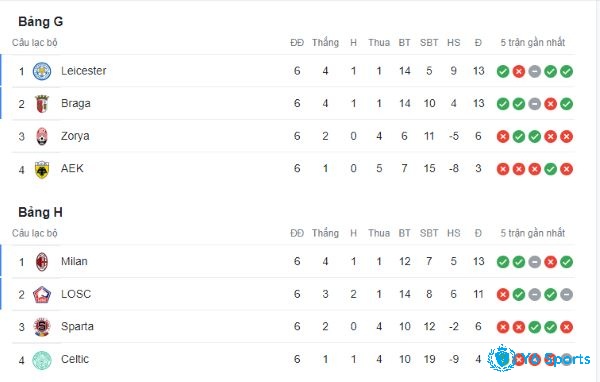
Task: Click Milan's red loss icon in recent matches
Action: tap(551, 262)
